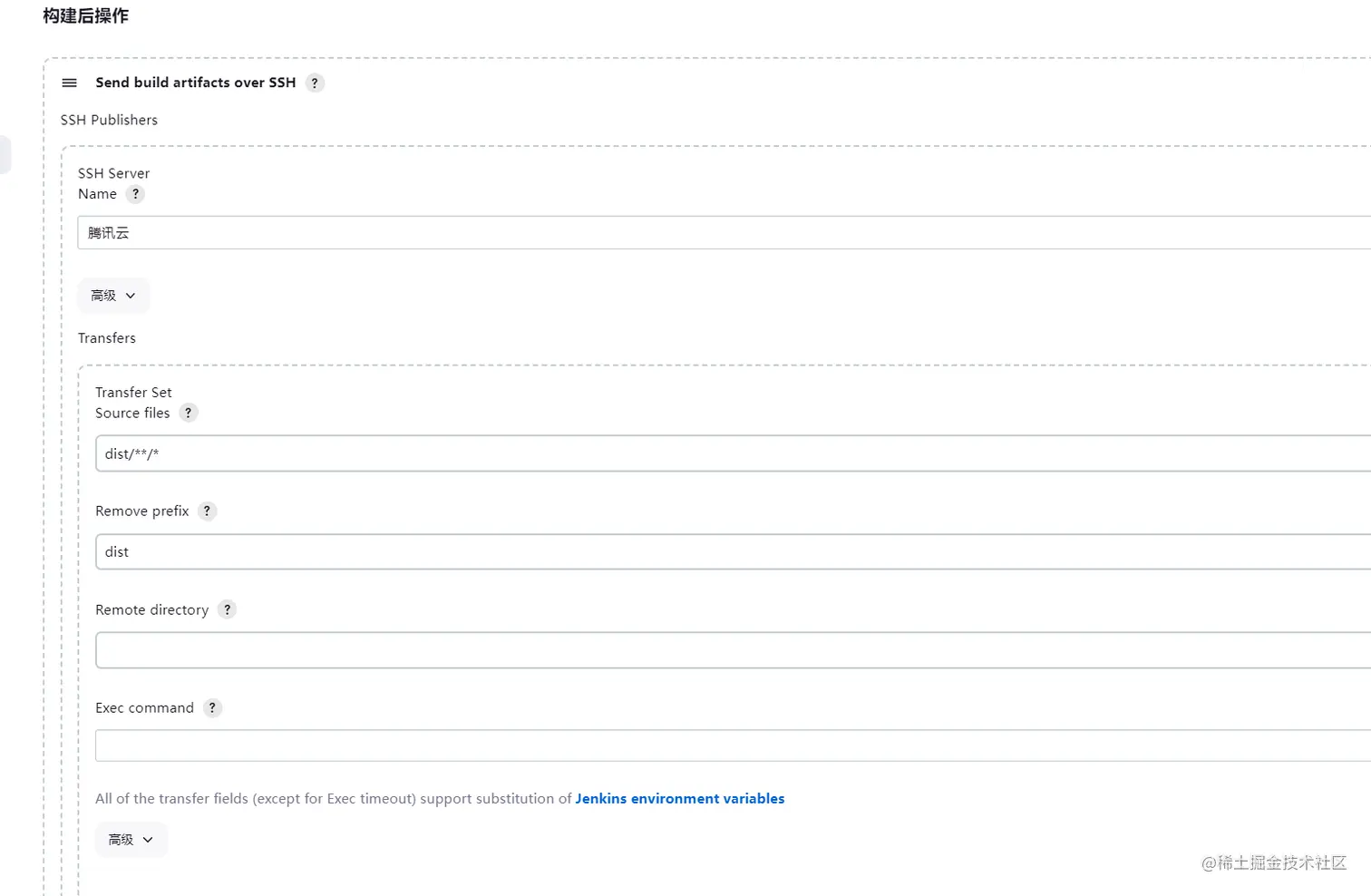
Task: Expand the 高级 options under Exec command
Action: 131,840
